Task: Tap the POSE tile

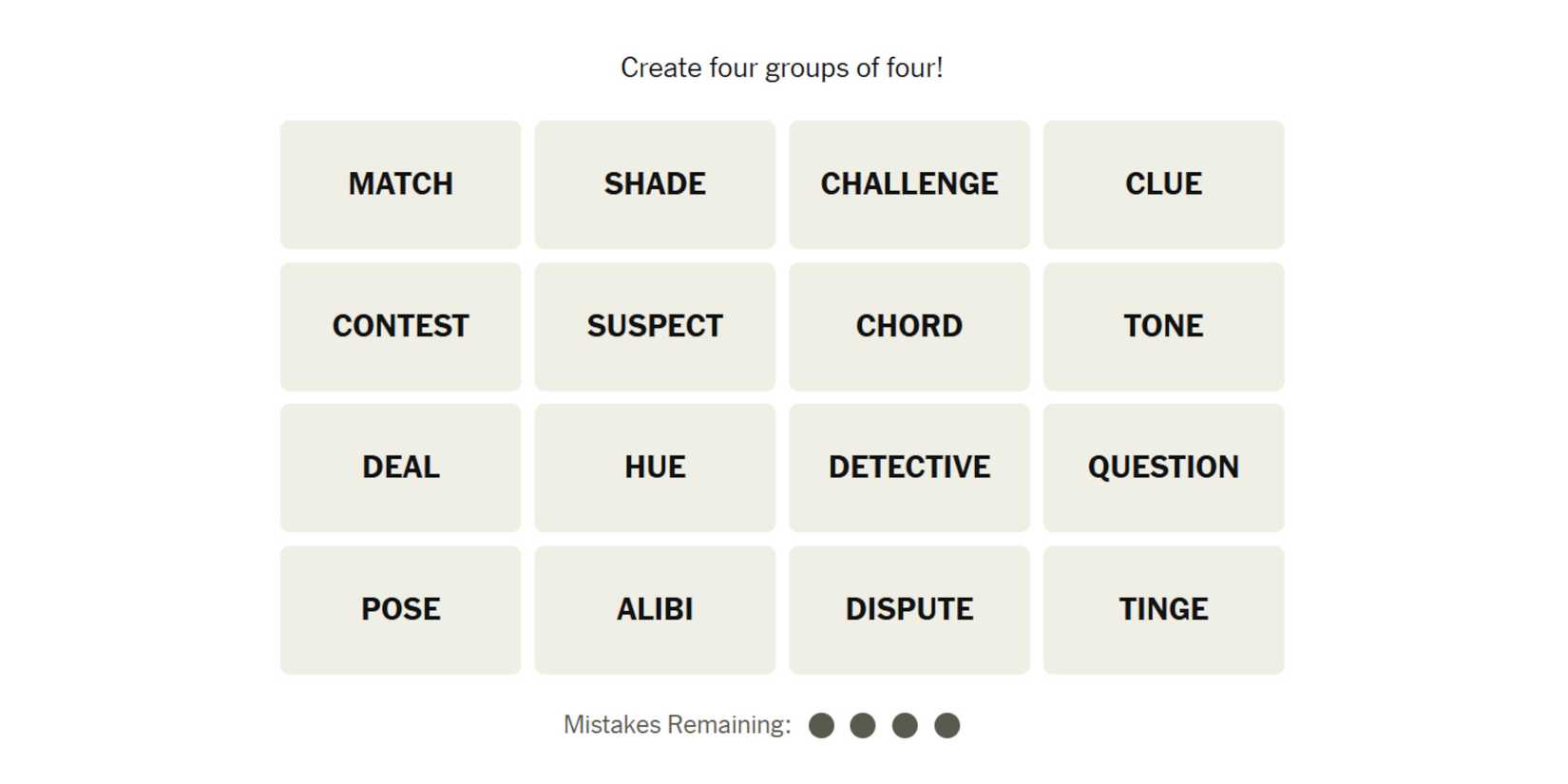Action: tap(400, 609)
